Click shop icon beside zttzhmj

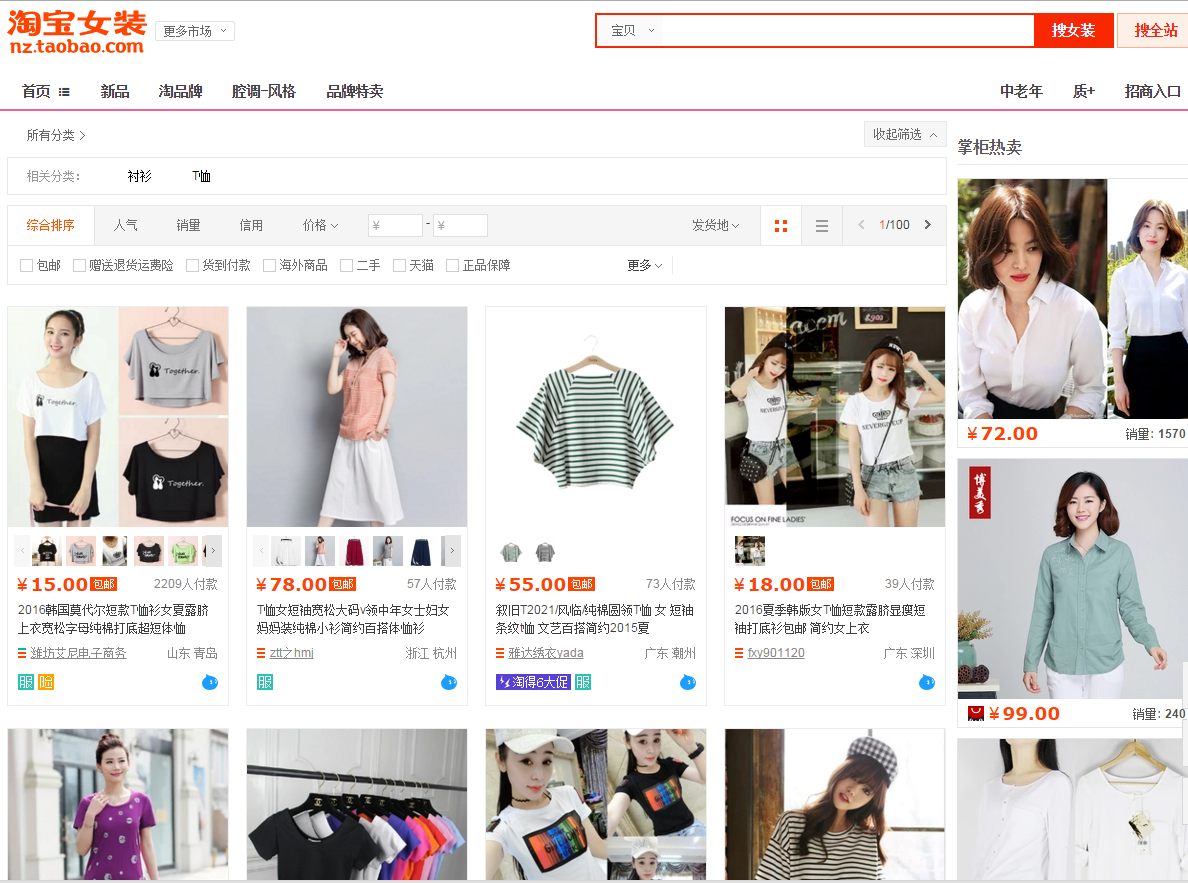261,653
